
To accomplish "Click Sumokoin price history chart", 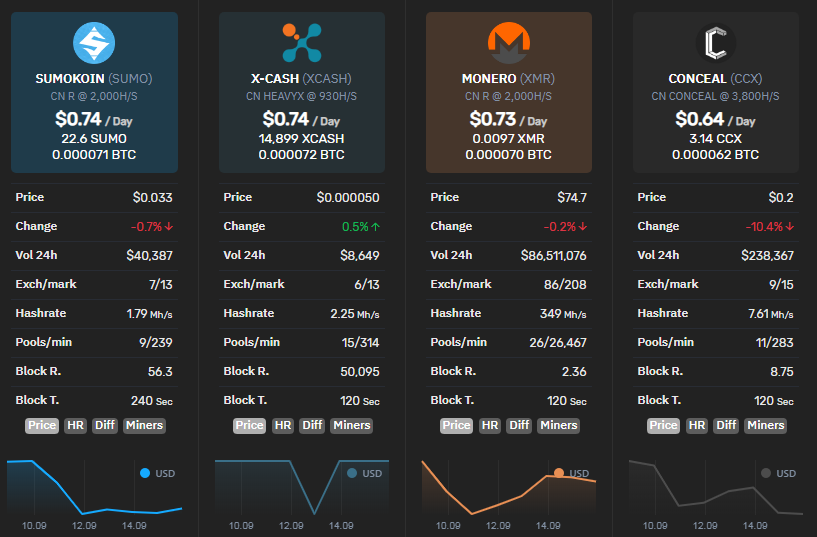I will pos(95,489).
